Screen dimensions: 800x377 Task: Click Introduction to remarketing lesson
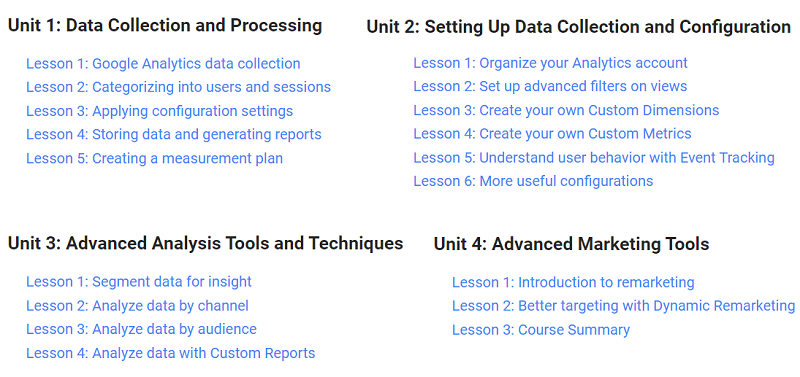pos(573,282)
